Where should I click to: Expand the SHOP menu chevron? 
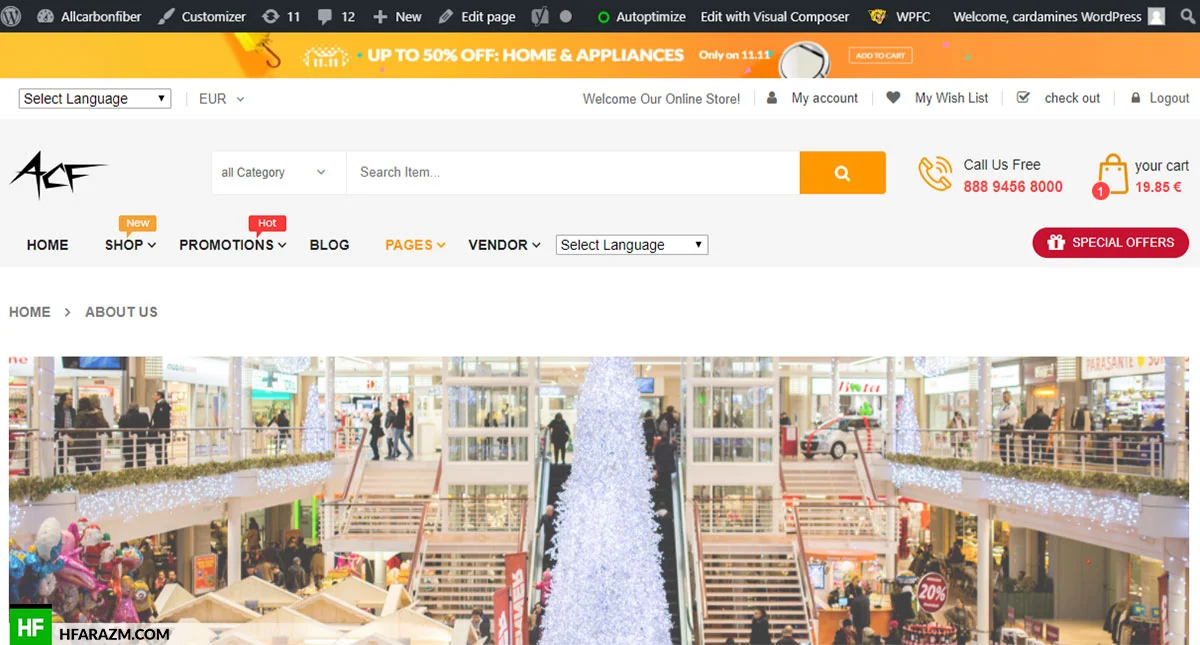[x=152, y=245]
